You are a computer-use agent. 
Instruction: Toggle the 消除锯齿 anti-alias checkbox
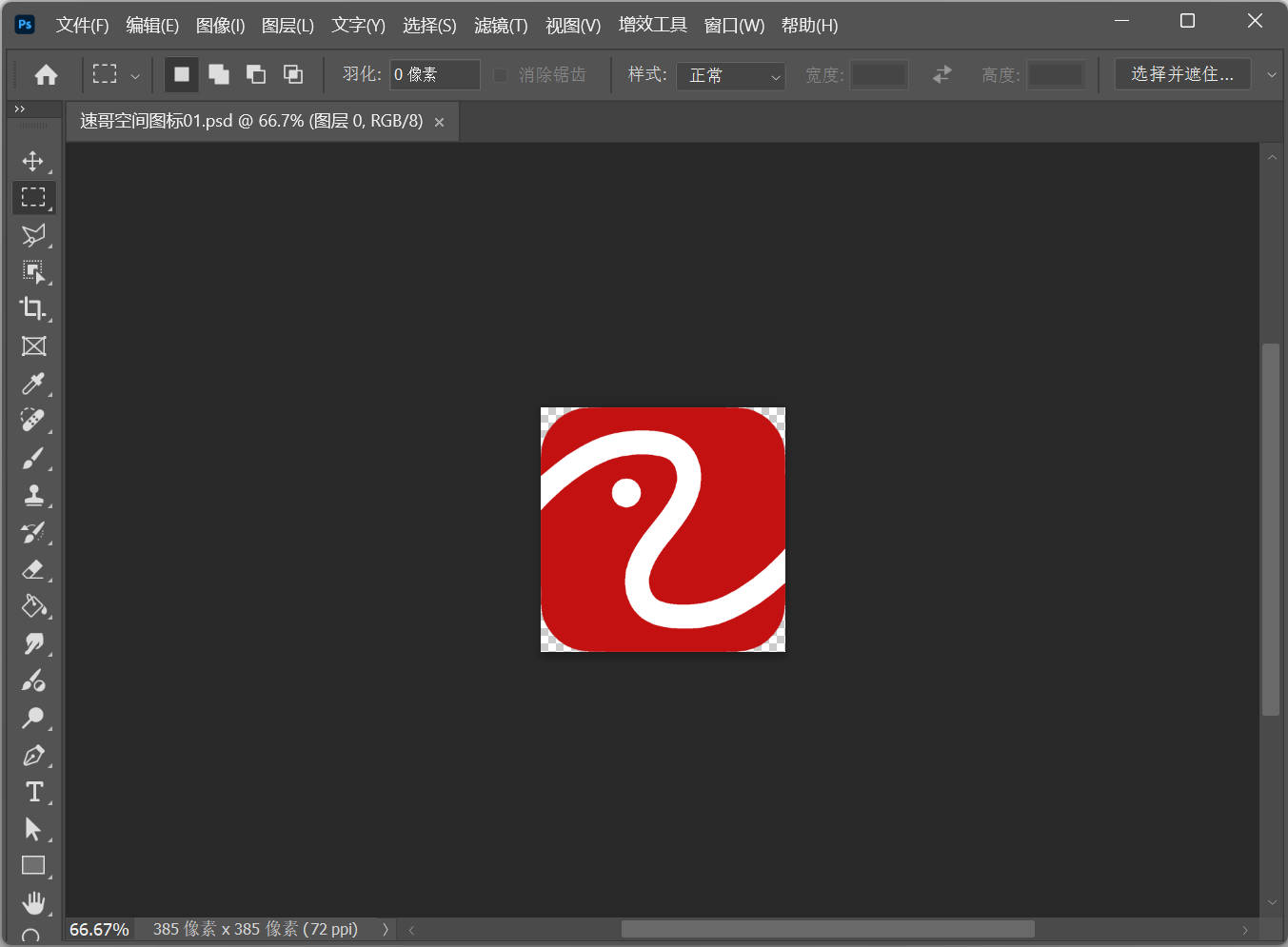(x=500, y=74)
